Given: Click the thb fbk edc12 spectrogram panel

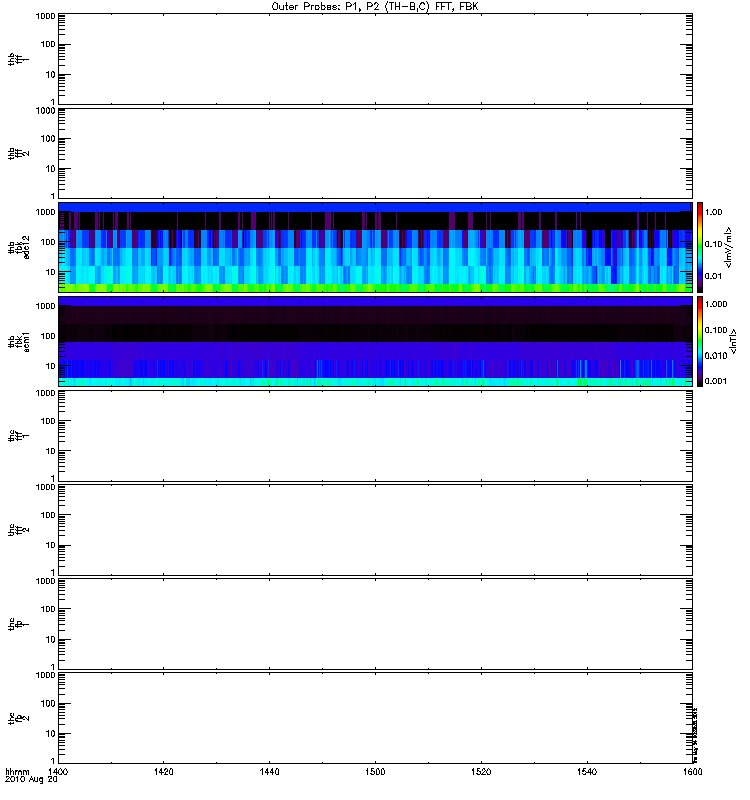Looking at the screenshot, I should (375, 247).
